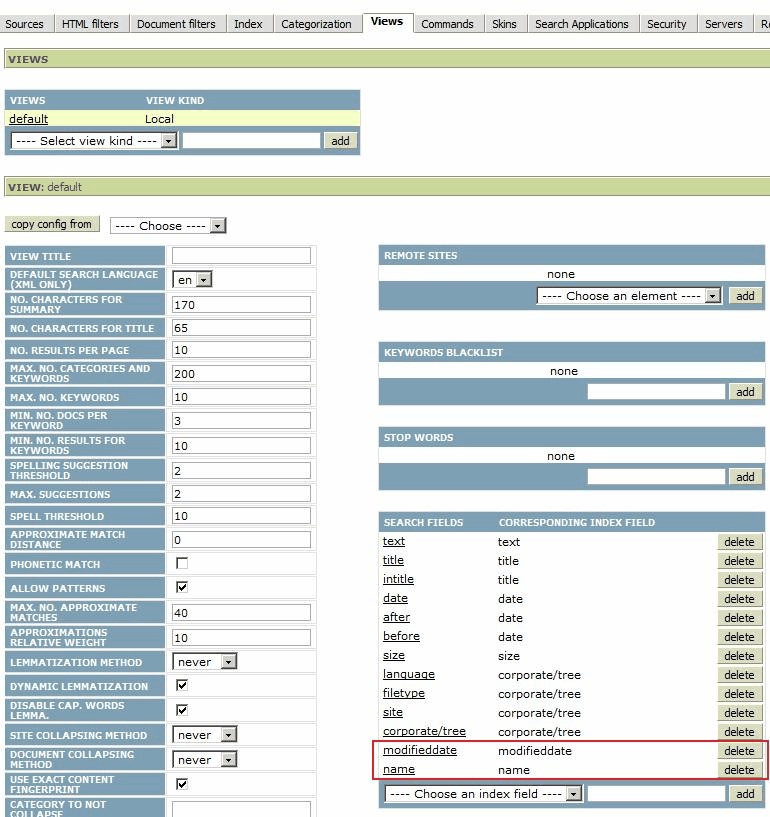Switch to Search Applications tab
This screenshot has width=770, height=817.
click(x=581, y=24)
